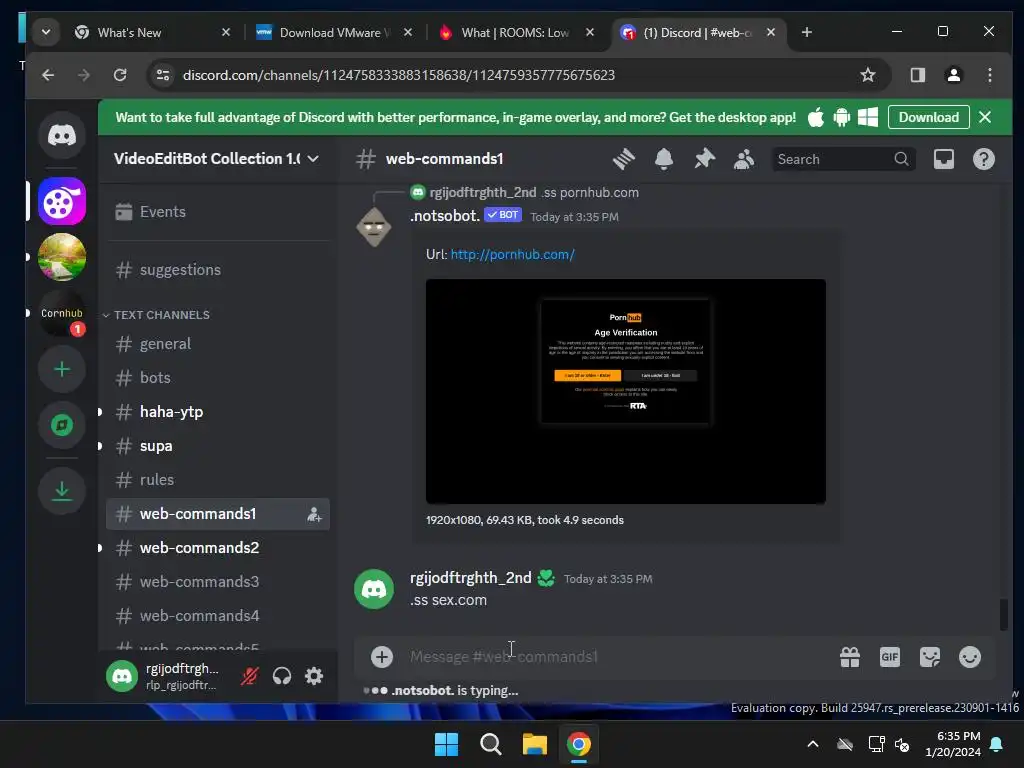Toggle the member list icon

pyautogui.click(x=744, y=159)
